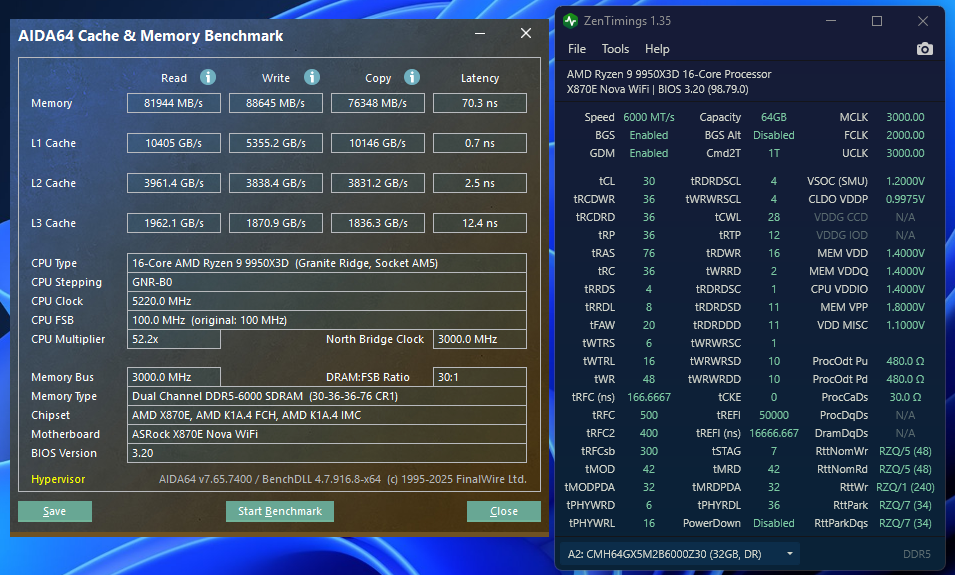Select the Memory Read value field
The width and height of the screenshot is (955, 575).
173,103
